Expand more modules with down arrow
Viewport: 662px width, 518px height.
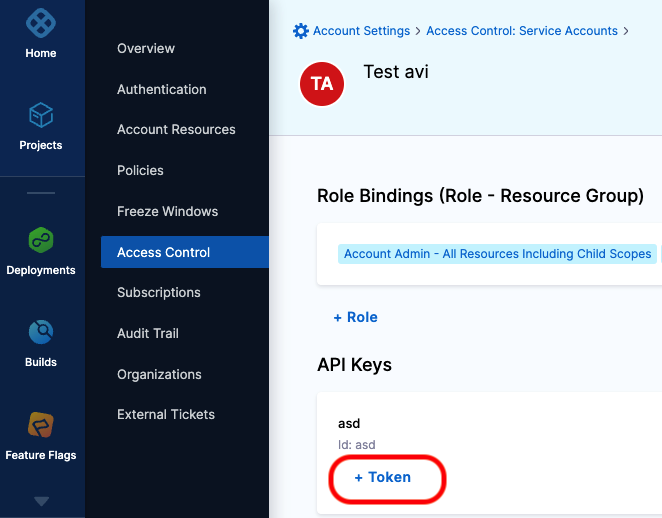[41, 501]
